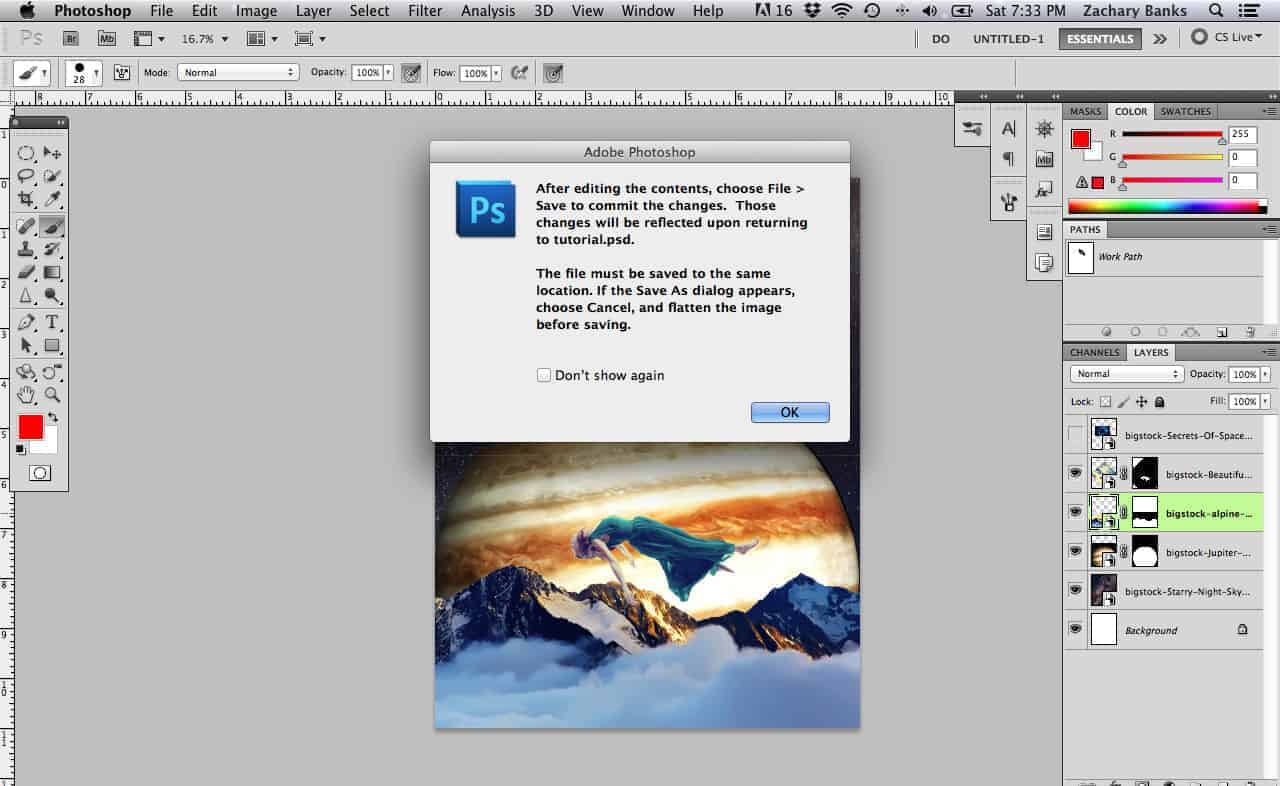Switch to the Masks tab
Image resolution: width=1280 pixels, height=786 pixels.
tap(1086, 111)
